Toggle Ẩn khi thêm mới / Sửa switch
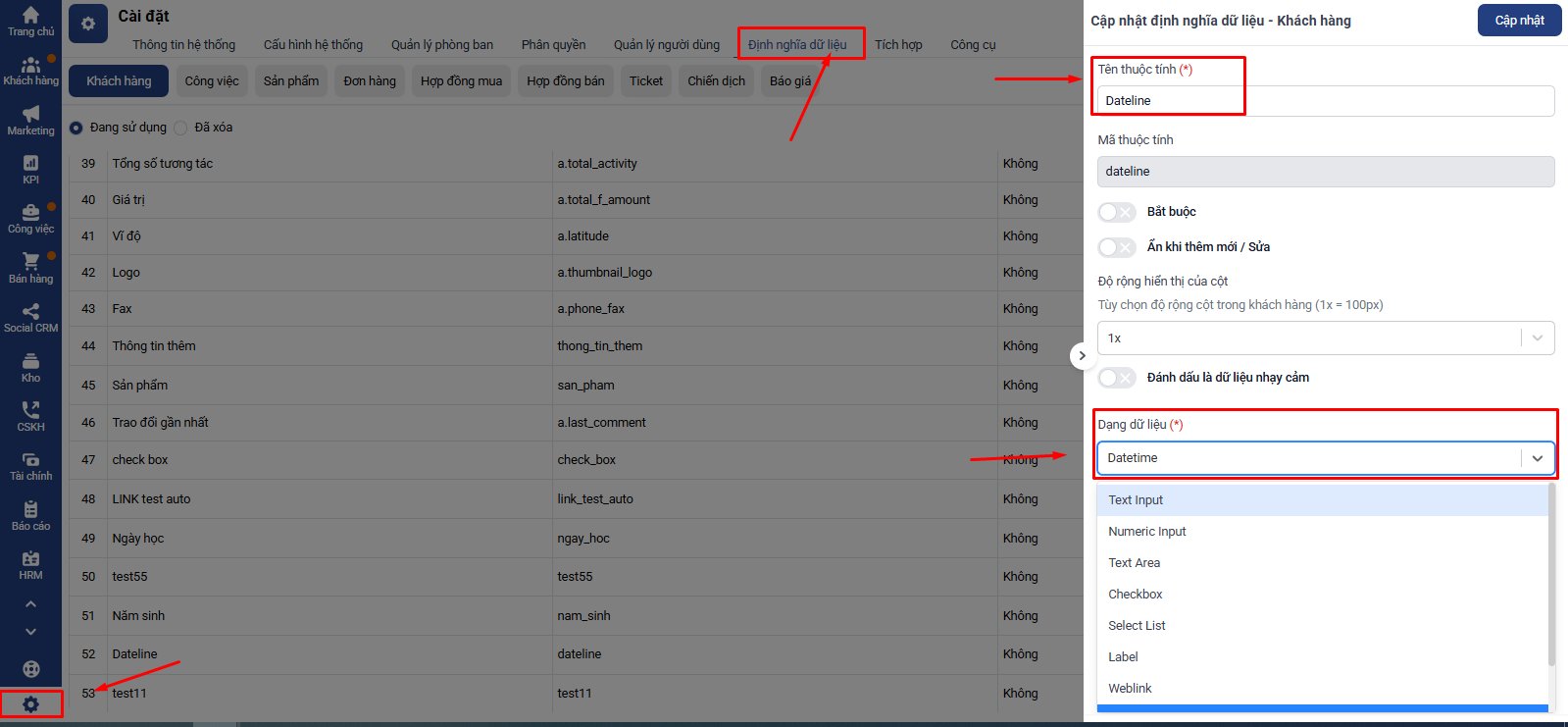This screenshot has height=727, width=1568. pos(1116,247)
